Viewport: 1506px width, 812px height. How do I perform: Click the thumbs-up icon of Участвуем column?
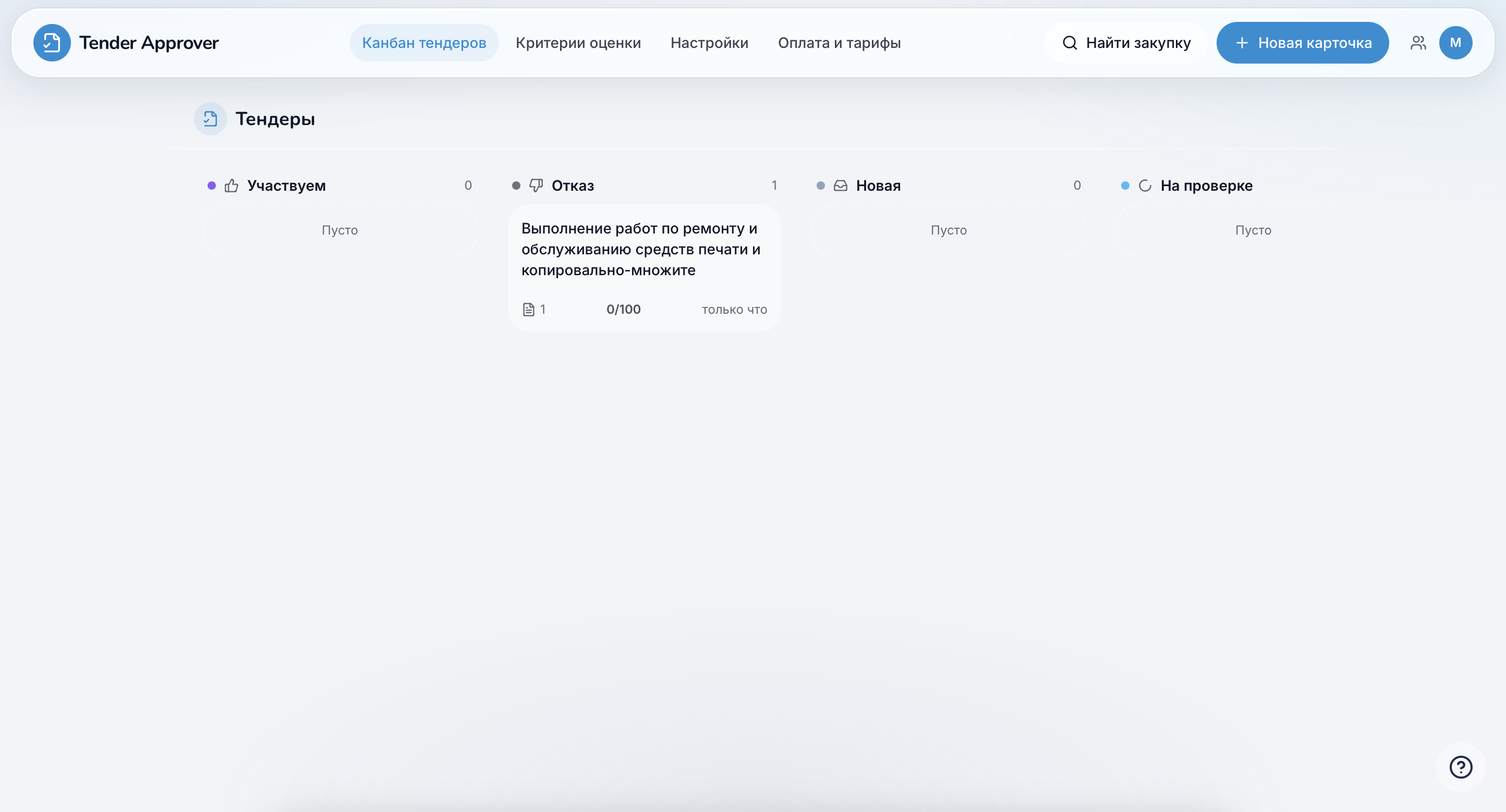click(x=232, y=186)
